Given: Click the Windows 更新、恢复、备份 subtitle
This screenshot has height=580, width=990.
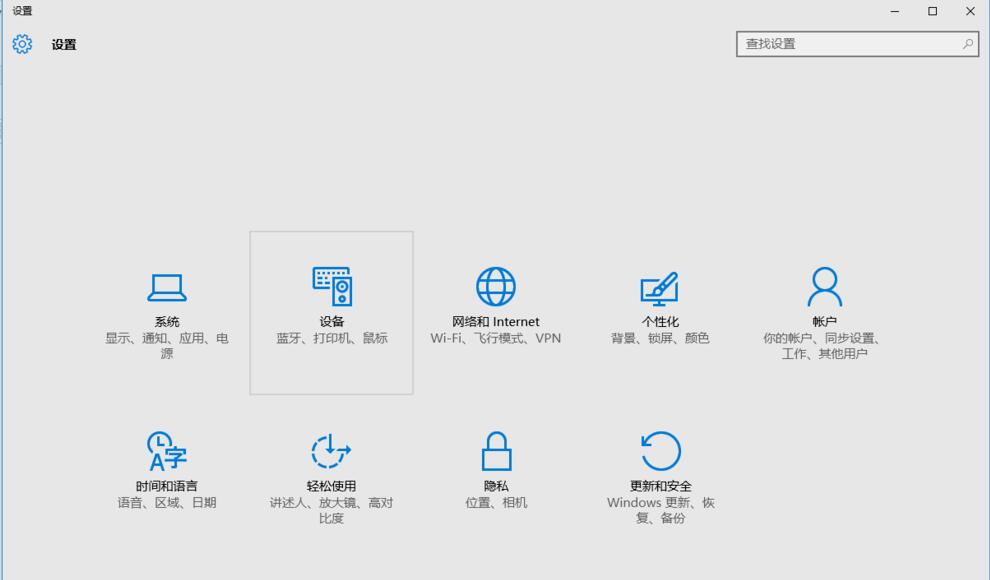Looking at the screenshot, I should click(x=660, y=511).
